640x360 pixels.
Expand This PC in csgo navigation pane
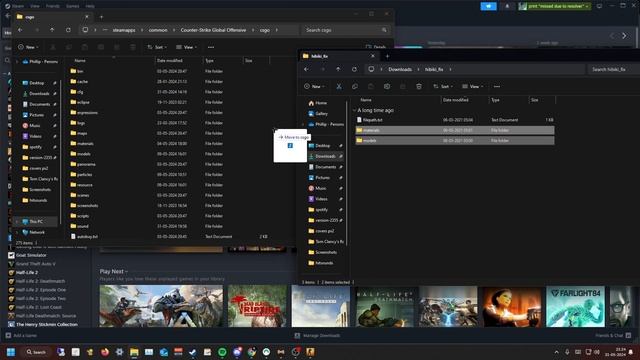[17, 222]
